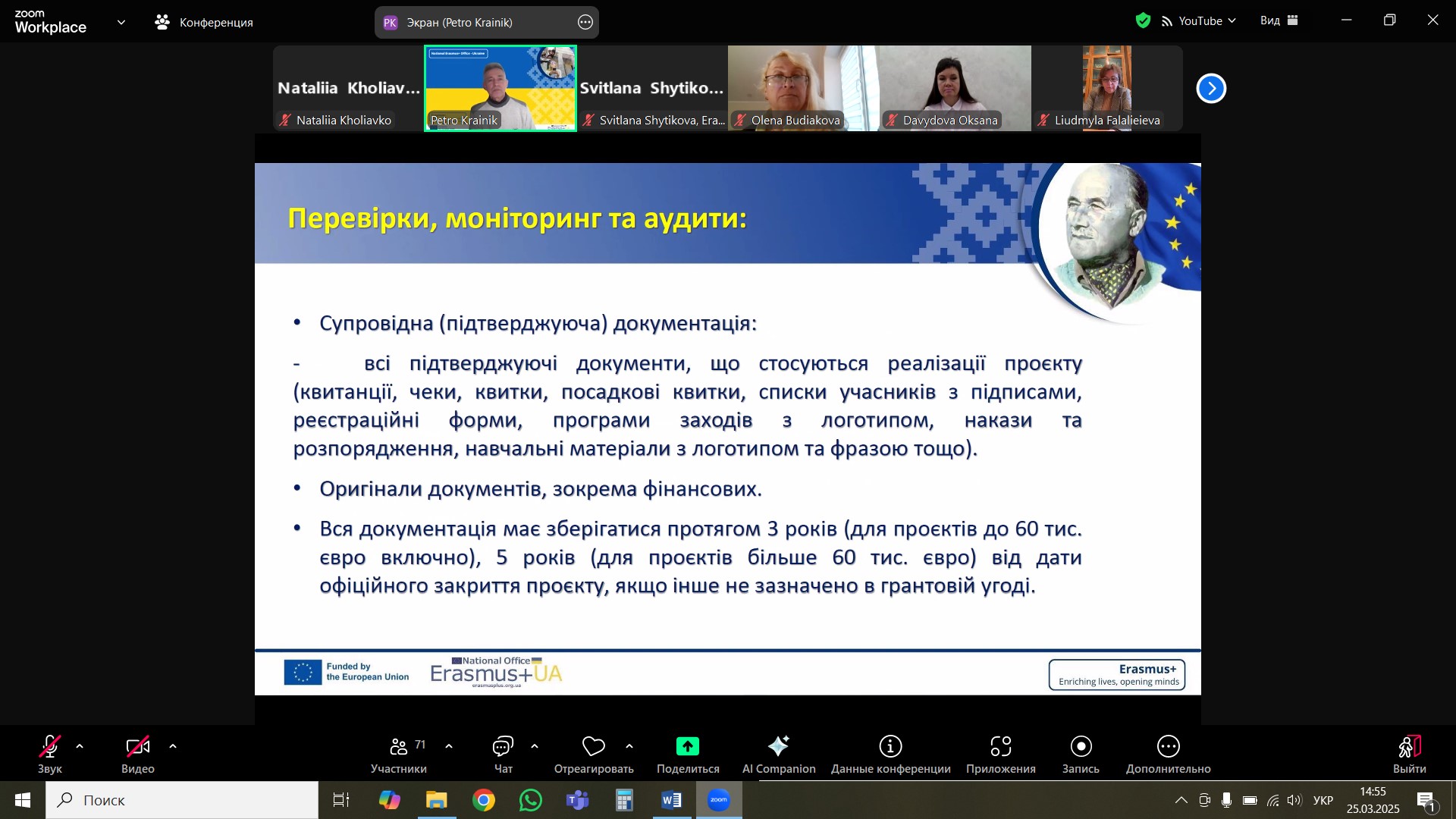This screenshot has height=819, width=1456.
Task: Open YouTube livestream dropdown
Action: click(x=1200, y=21)
